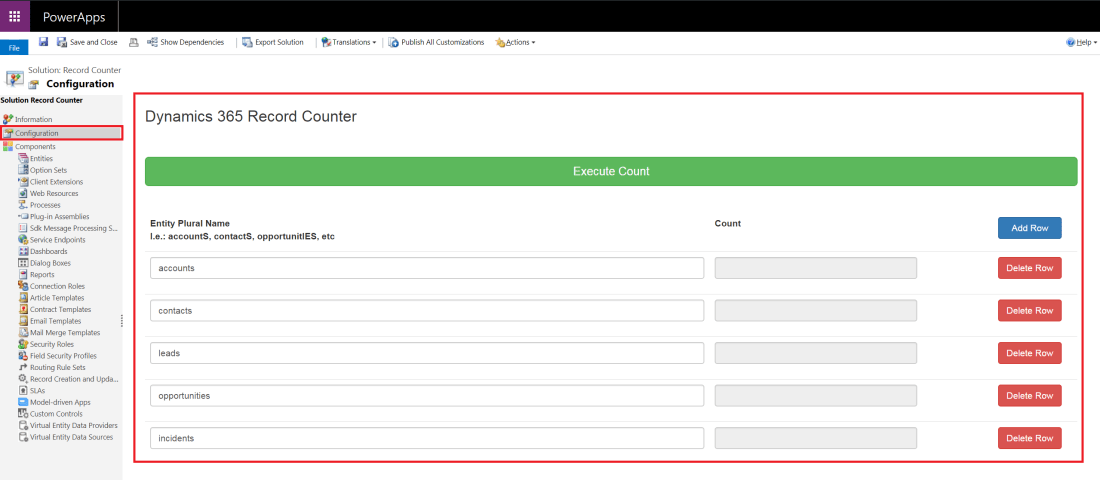Image resolution: width=1100 pixels, height=480 pixels.
Task: Click Show Dependencies toolbar icon
Action: pos(152,42)
